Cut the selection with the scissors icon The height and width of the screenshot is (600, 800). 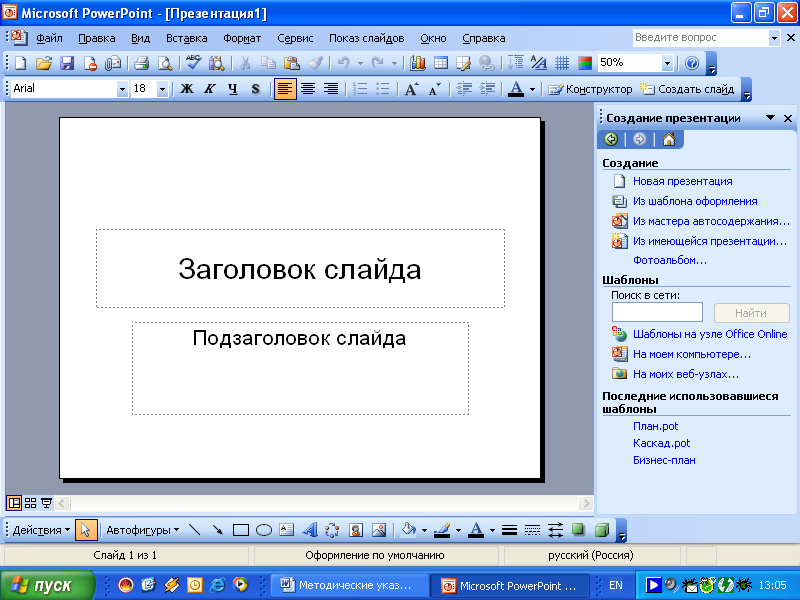(x=245, y=63)
